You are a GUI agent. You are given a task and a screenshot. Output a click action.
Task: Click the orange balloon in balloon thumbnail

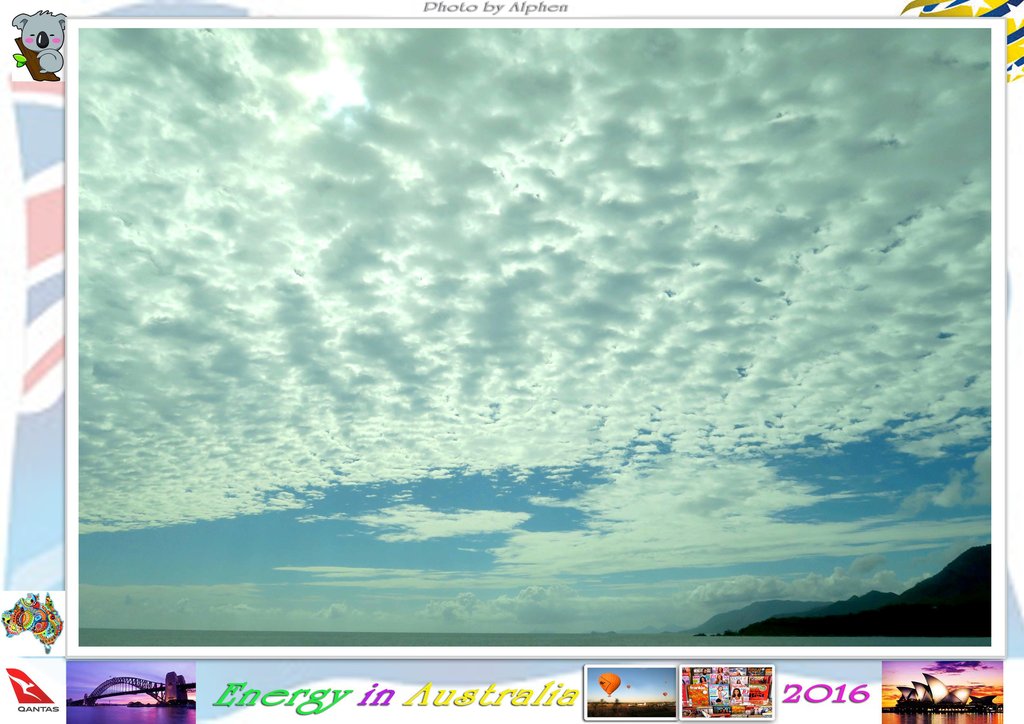click(x=609, y=683)
